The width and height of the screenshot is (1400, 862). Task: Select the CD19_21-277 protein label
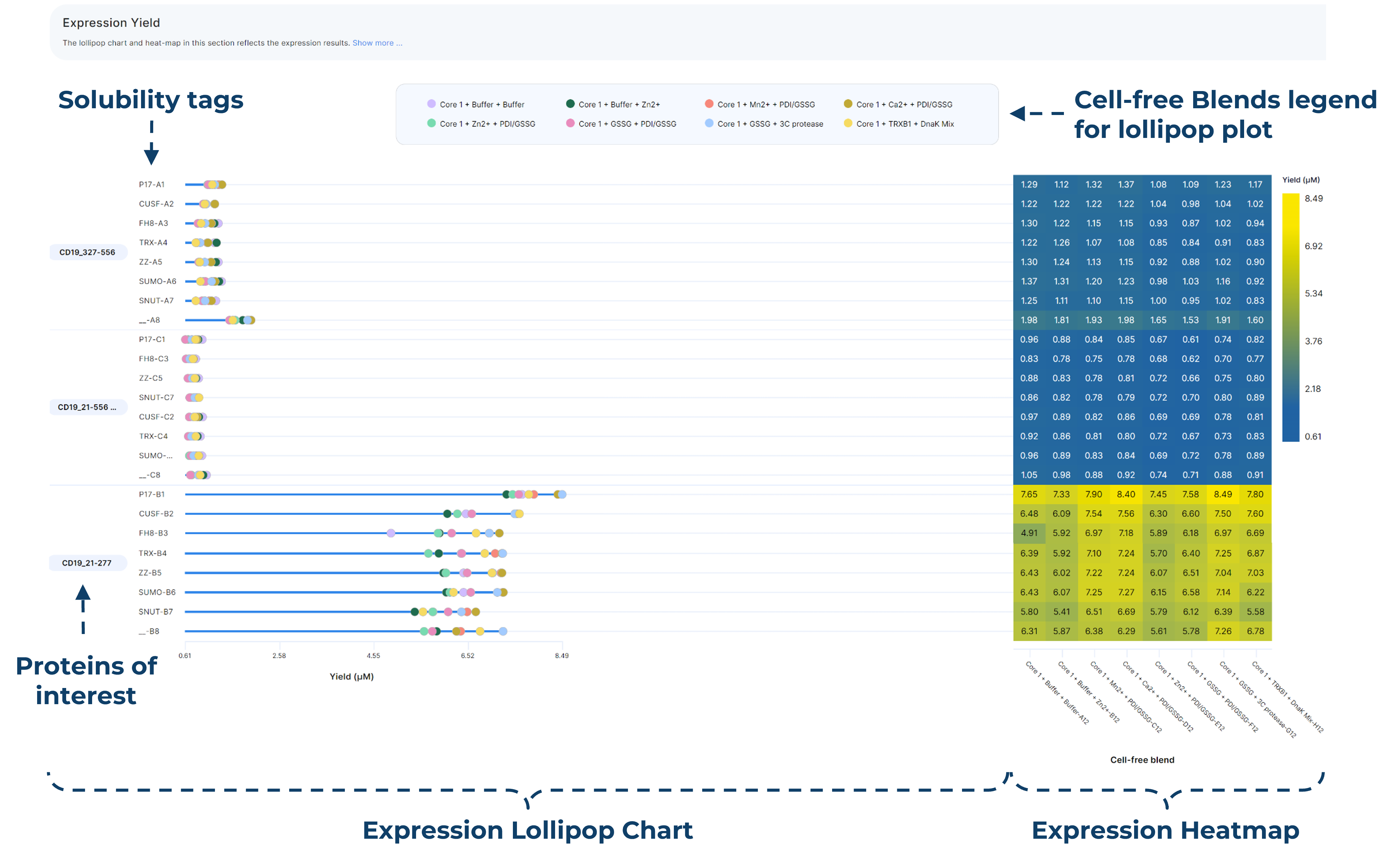(87, 563)
